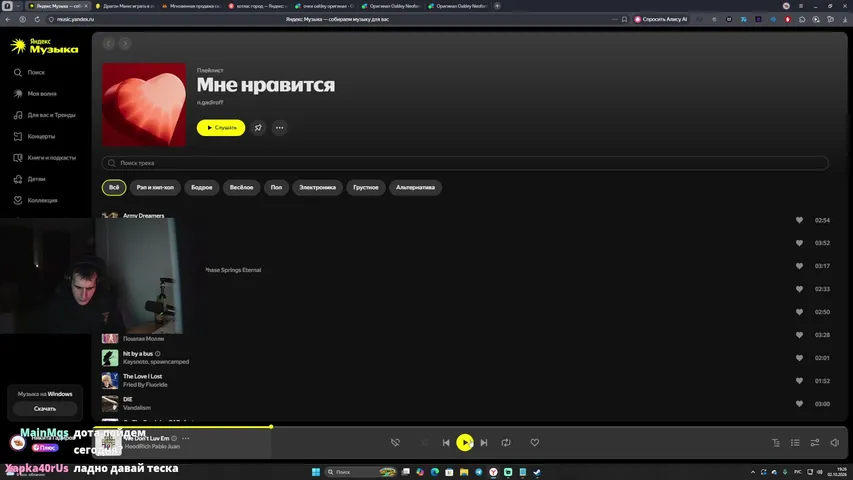Reload the page in browser toolbar
The image size is (853, 480).
37,19
